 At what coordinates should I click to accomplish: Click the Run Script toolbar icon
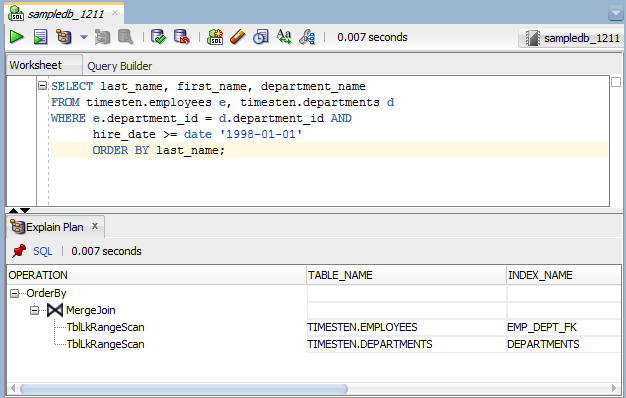(x=40, y=37)
